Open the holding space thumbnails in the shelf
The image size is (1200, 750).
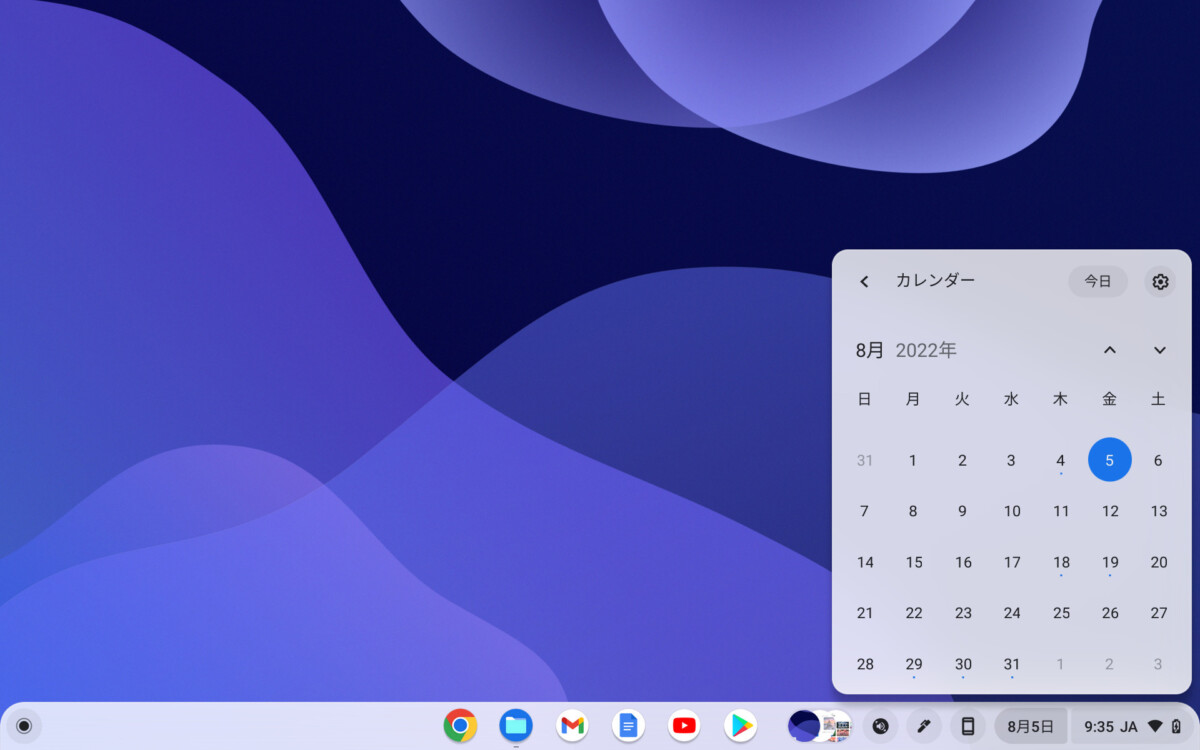pyautogui.click(x=820, y=725)
